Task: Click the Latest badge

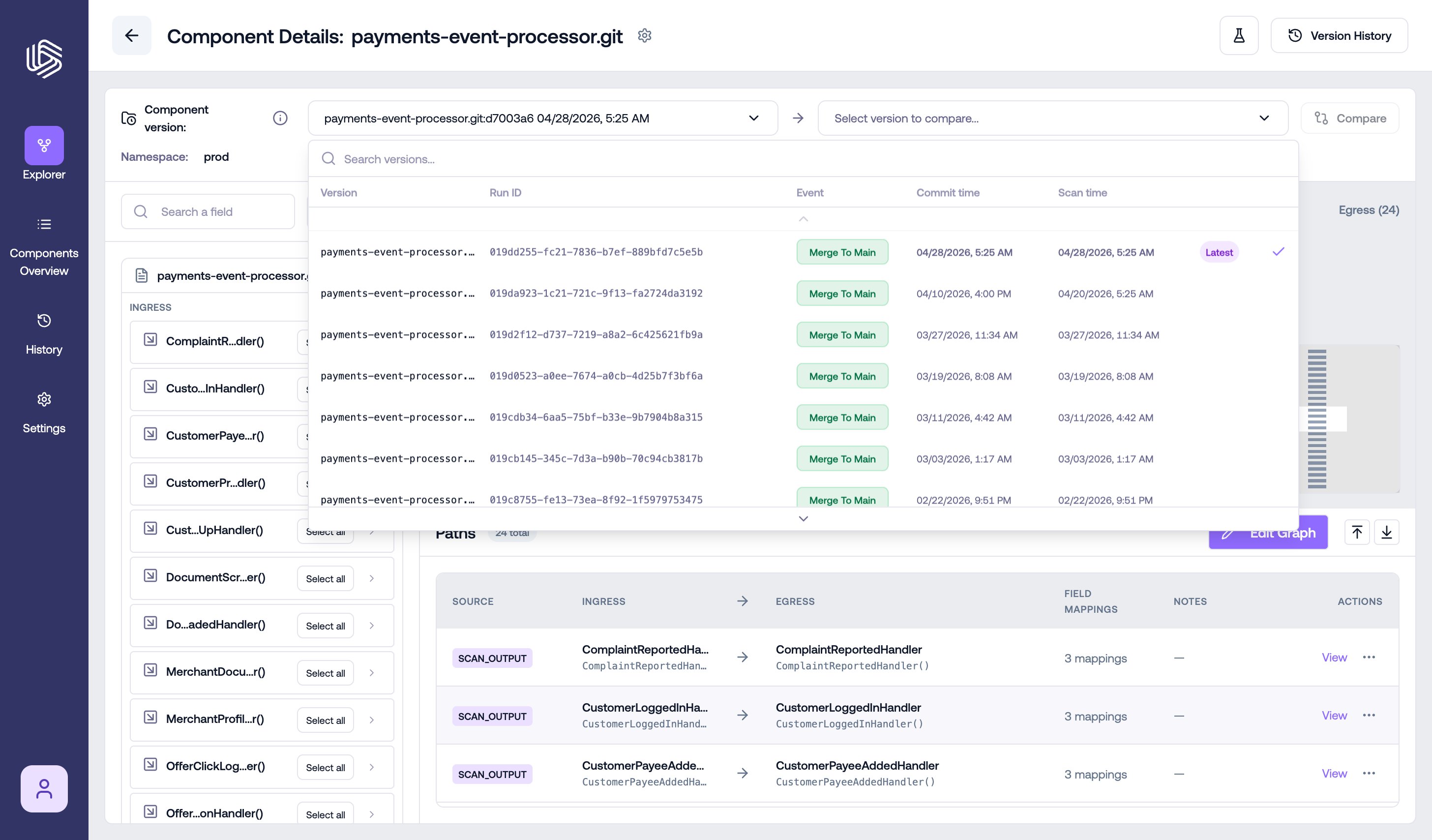Action: [1219, 252]
